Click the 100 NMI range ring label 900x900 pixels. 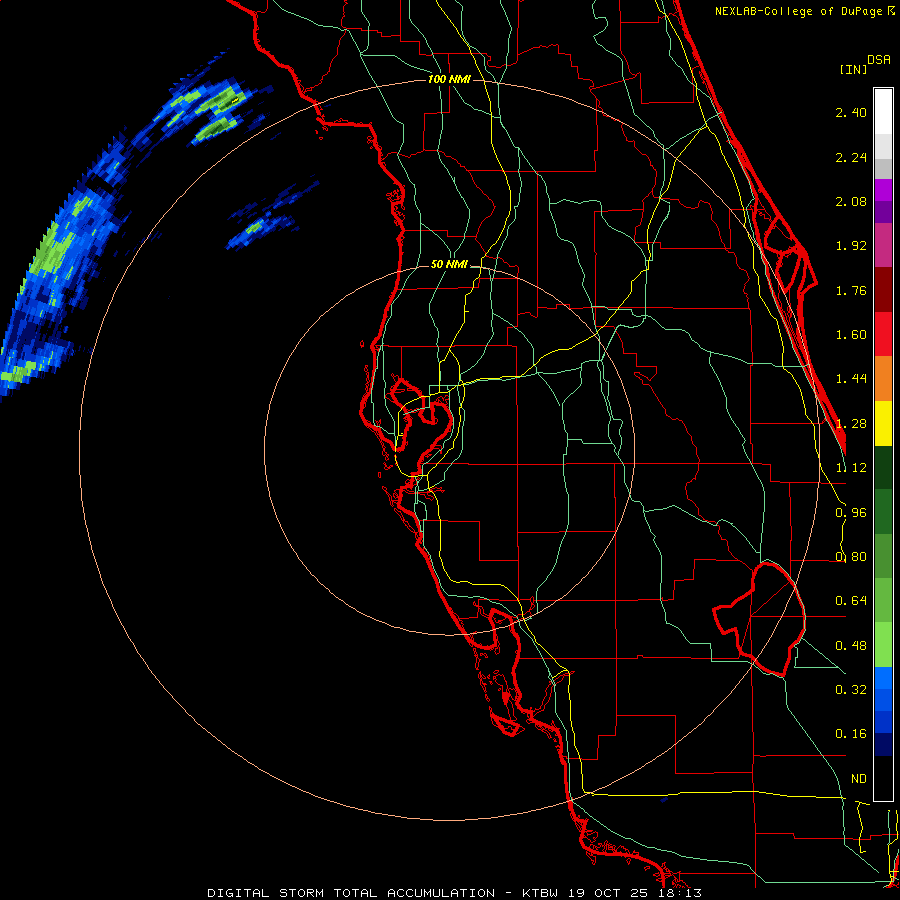pos(449,79)
